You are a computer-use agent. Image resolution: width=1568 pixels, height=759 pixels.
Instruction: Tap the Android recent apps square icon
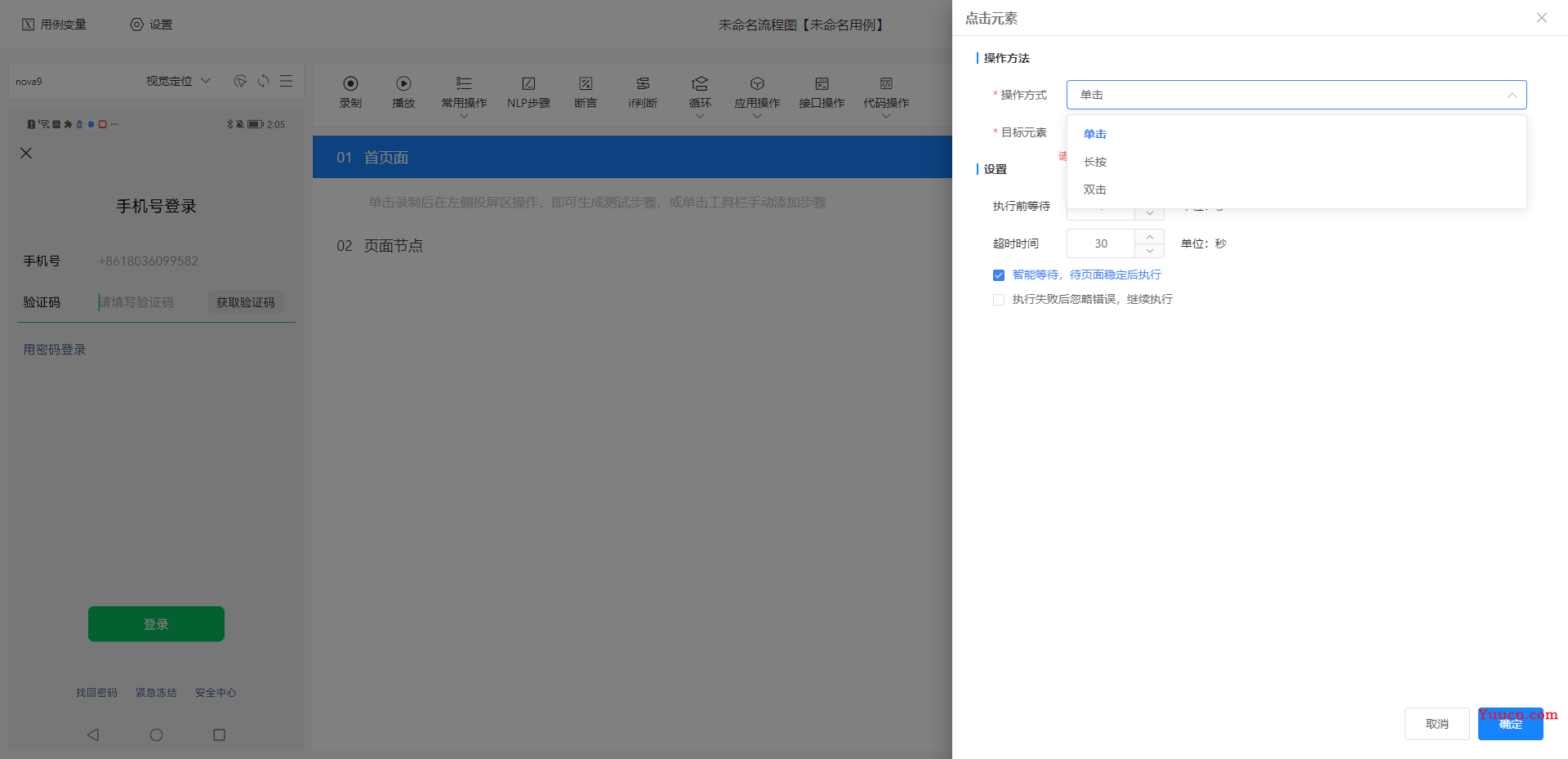(219, 734)
